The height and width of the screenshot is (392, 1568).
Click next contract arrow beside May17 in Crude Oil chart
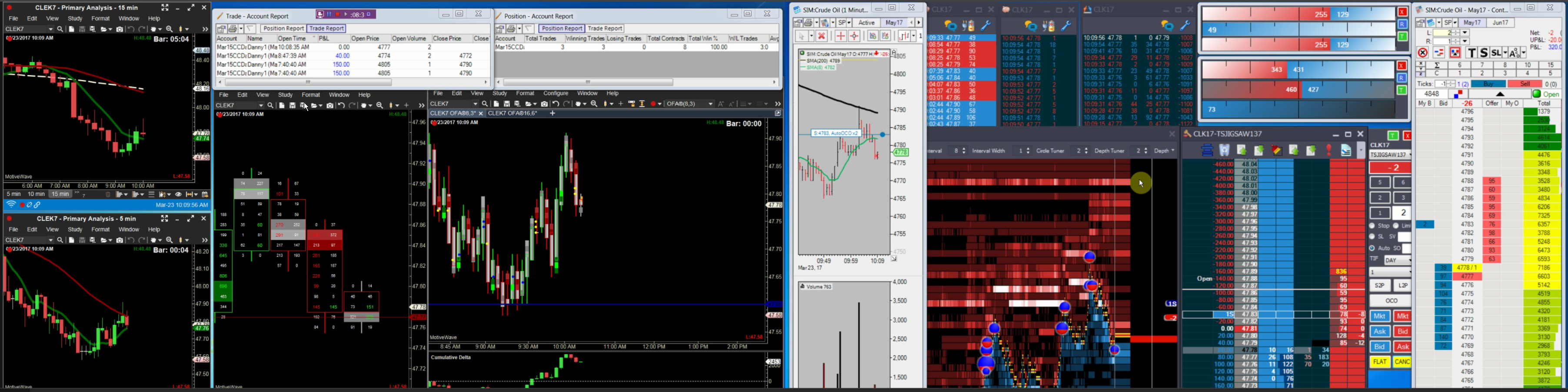click(919, 23)
